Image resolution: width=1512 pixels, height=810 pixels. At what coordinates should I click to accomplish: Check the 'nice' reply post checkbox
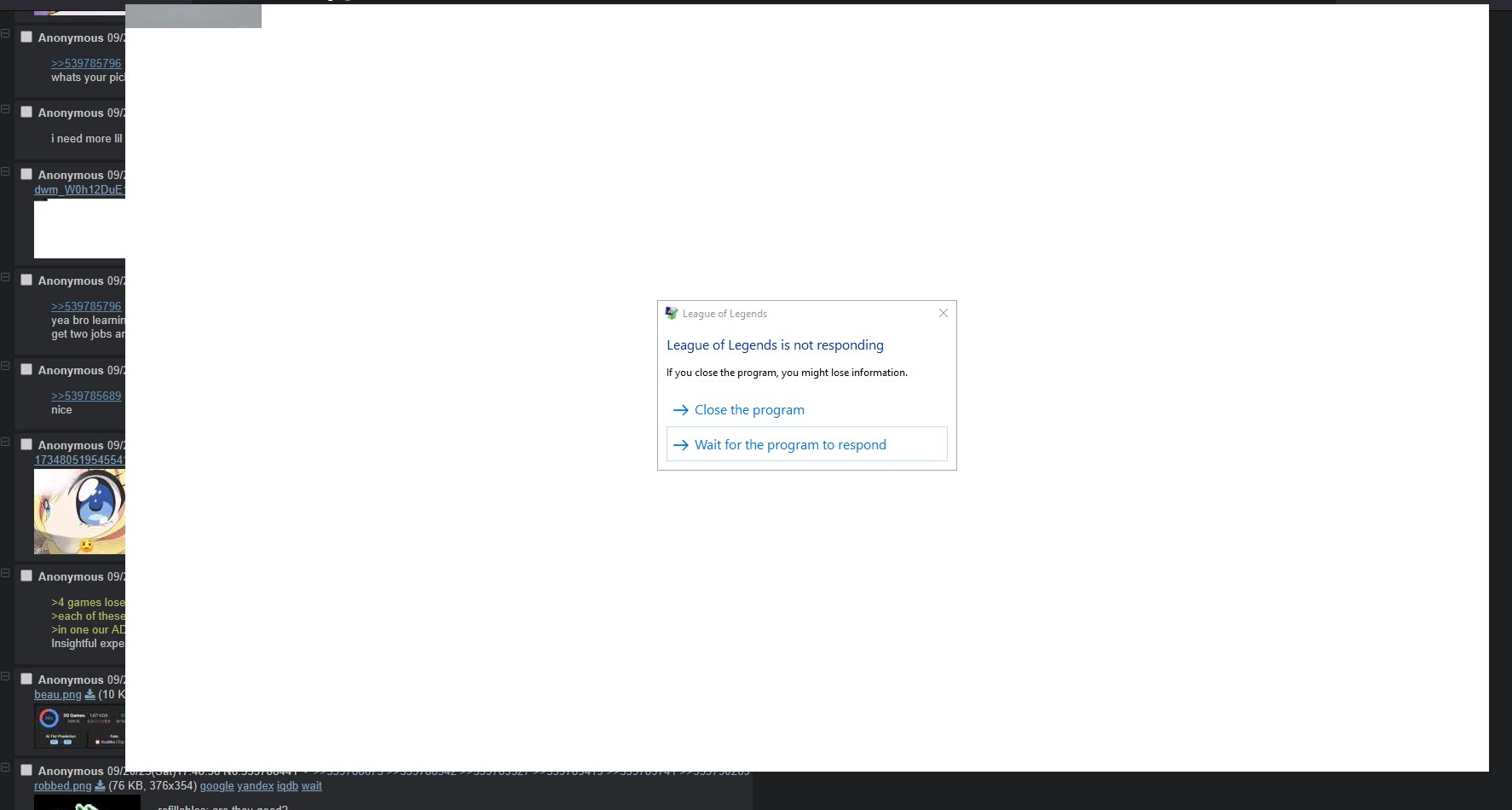[x=26, y=369]
